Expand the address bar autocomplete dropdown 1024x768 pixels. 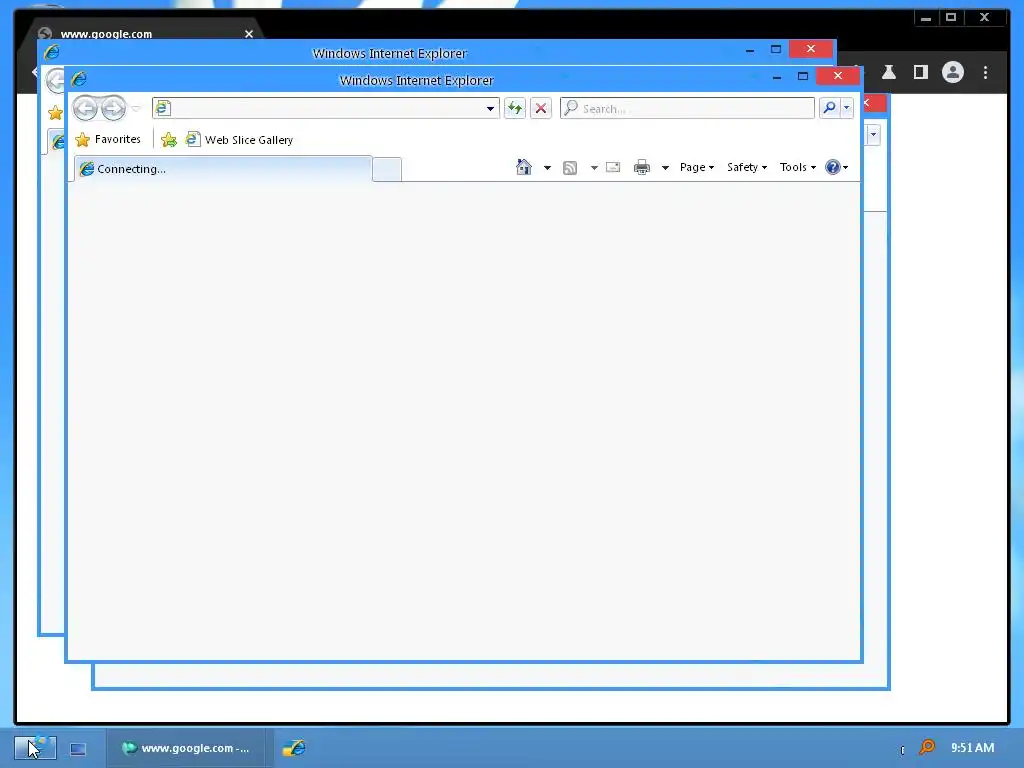coord(490,109)
